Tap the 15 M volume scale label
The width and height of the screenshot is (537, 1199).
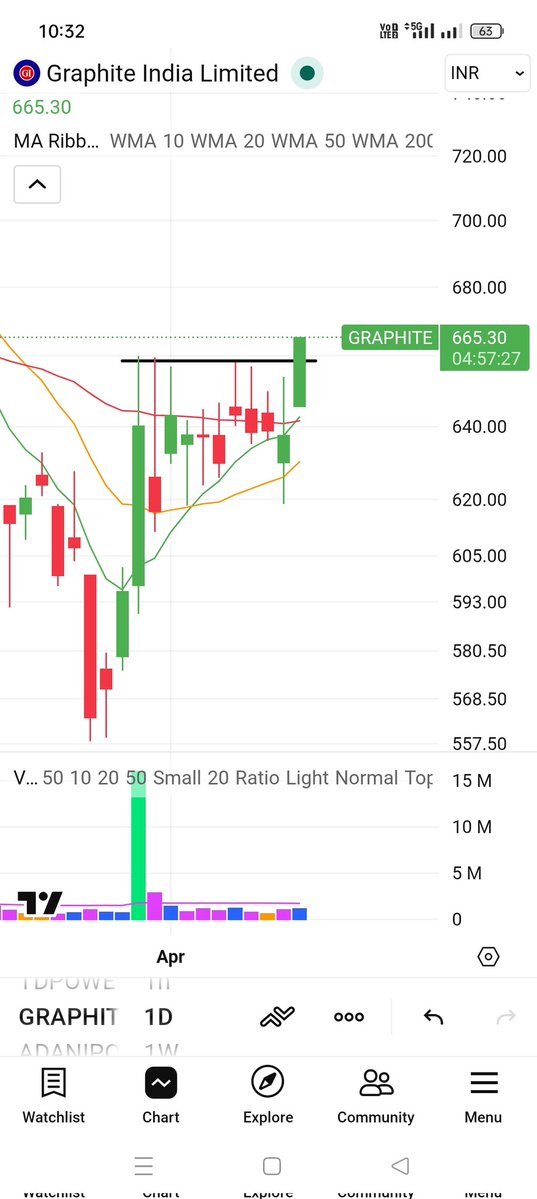(x=472, y=781)
